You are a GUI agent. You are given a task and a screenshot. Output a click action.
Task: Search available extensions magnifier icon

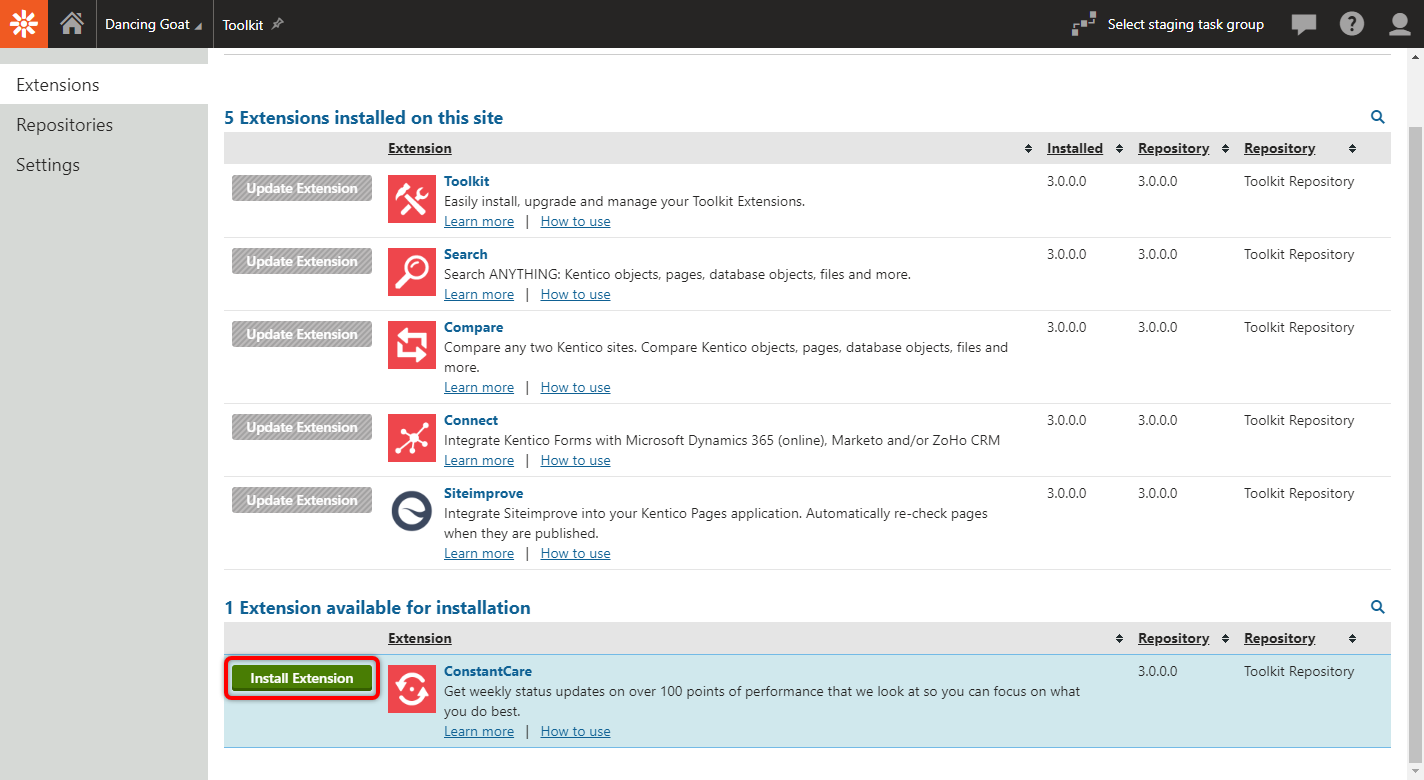(1378, 607)
